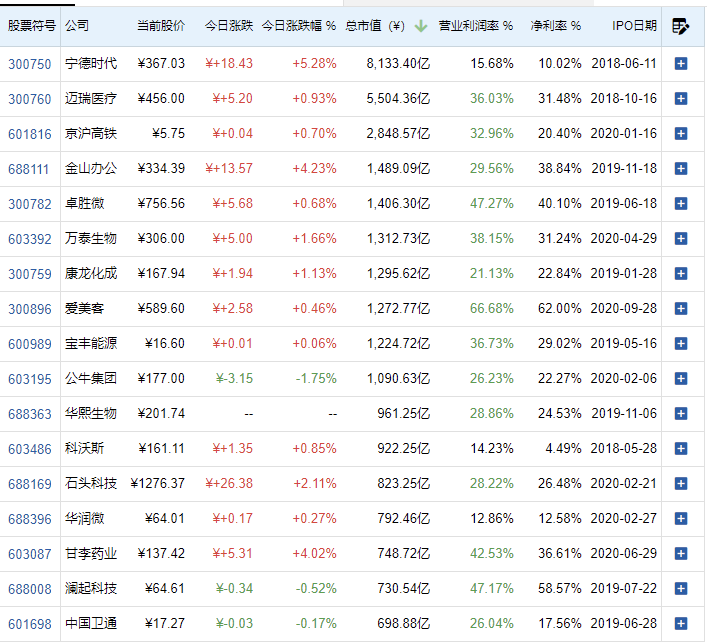
Task: Sort by 当前股价 column header
Action: (x=161, y=26)
